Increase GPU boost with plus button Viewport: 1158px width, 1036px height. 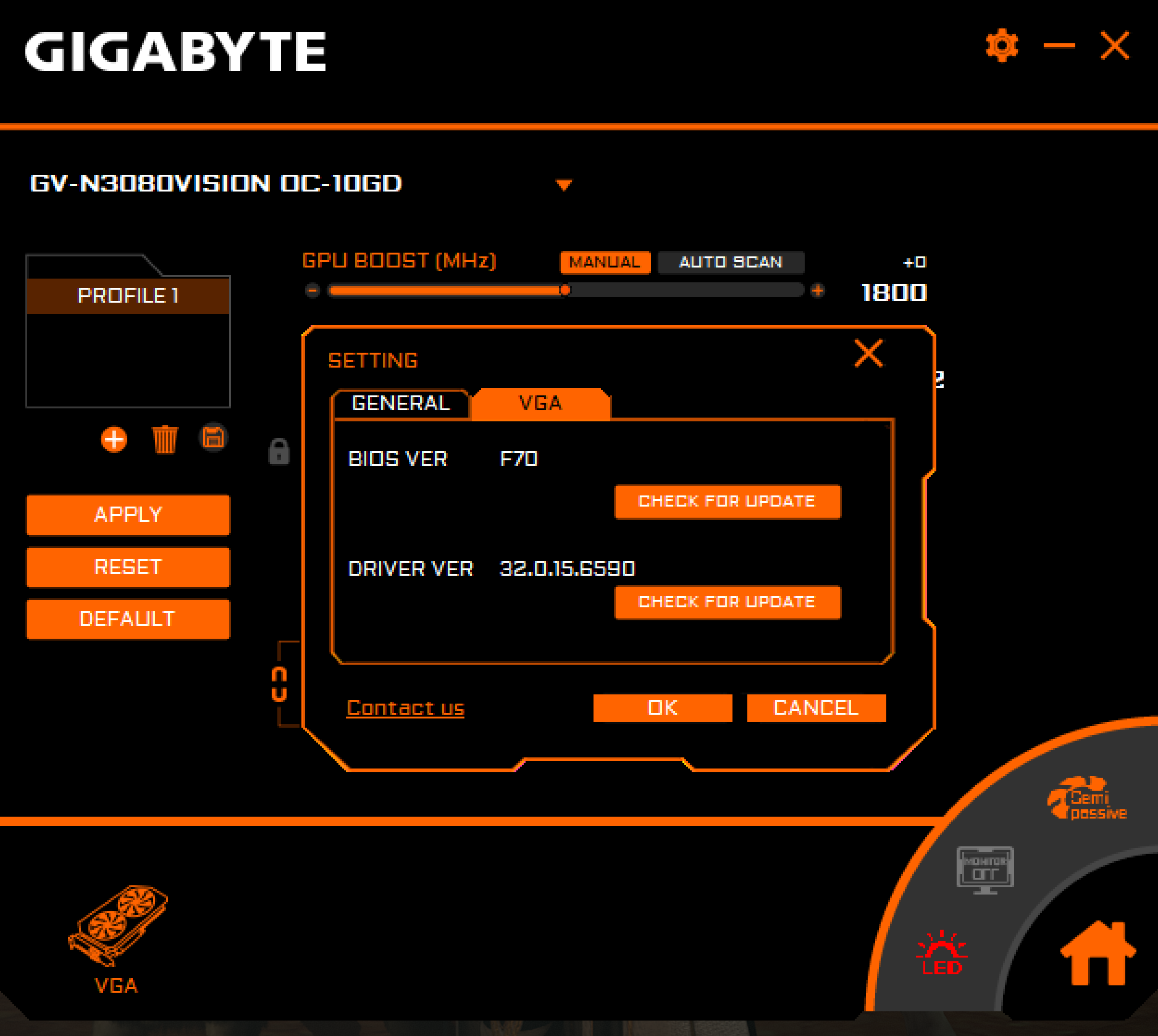(818, 290)
